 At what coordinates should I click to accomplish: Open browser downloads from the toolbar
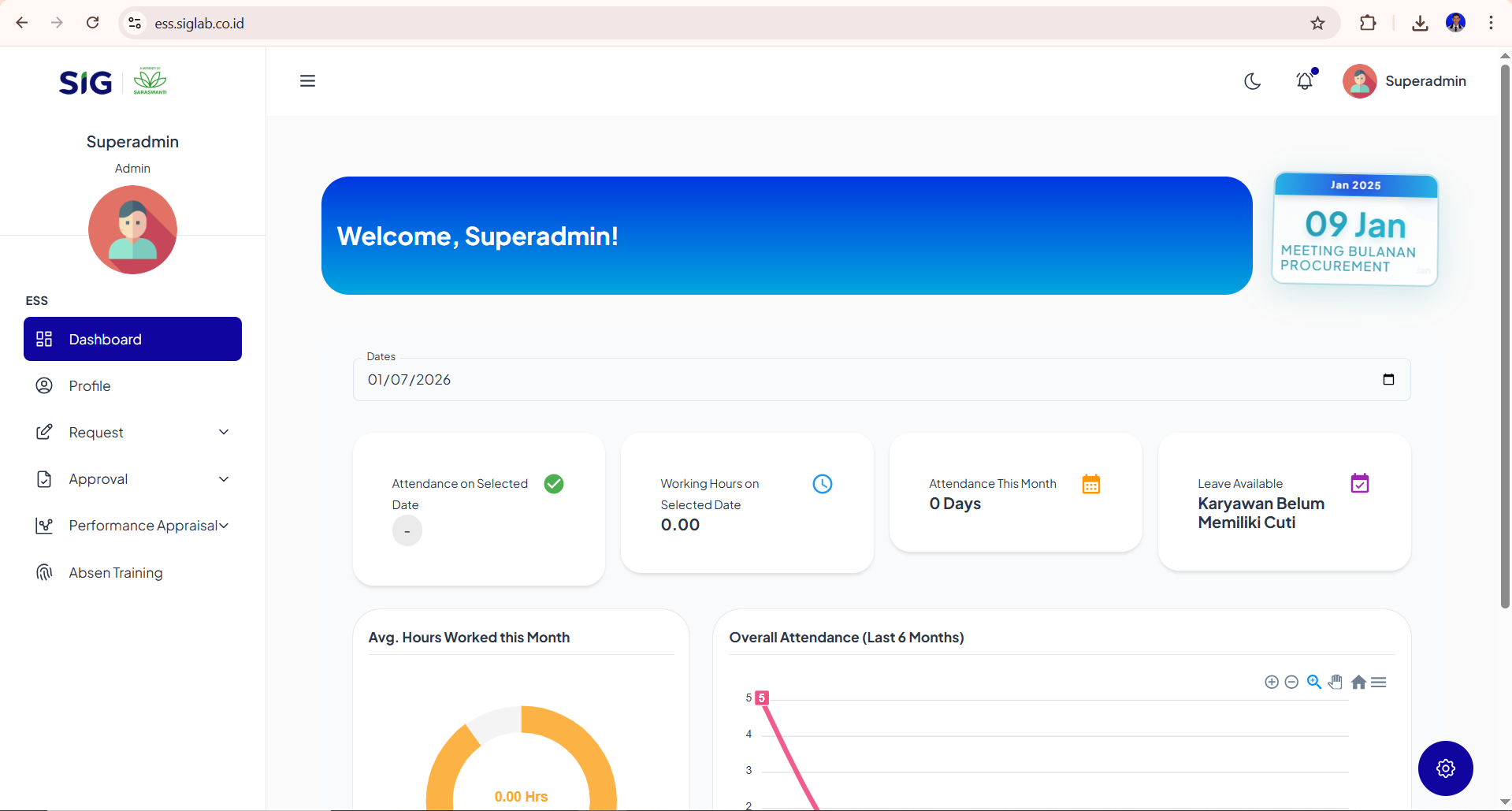pyautogui.click(x=1420, y=23)
